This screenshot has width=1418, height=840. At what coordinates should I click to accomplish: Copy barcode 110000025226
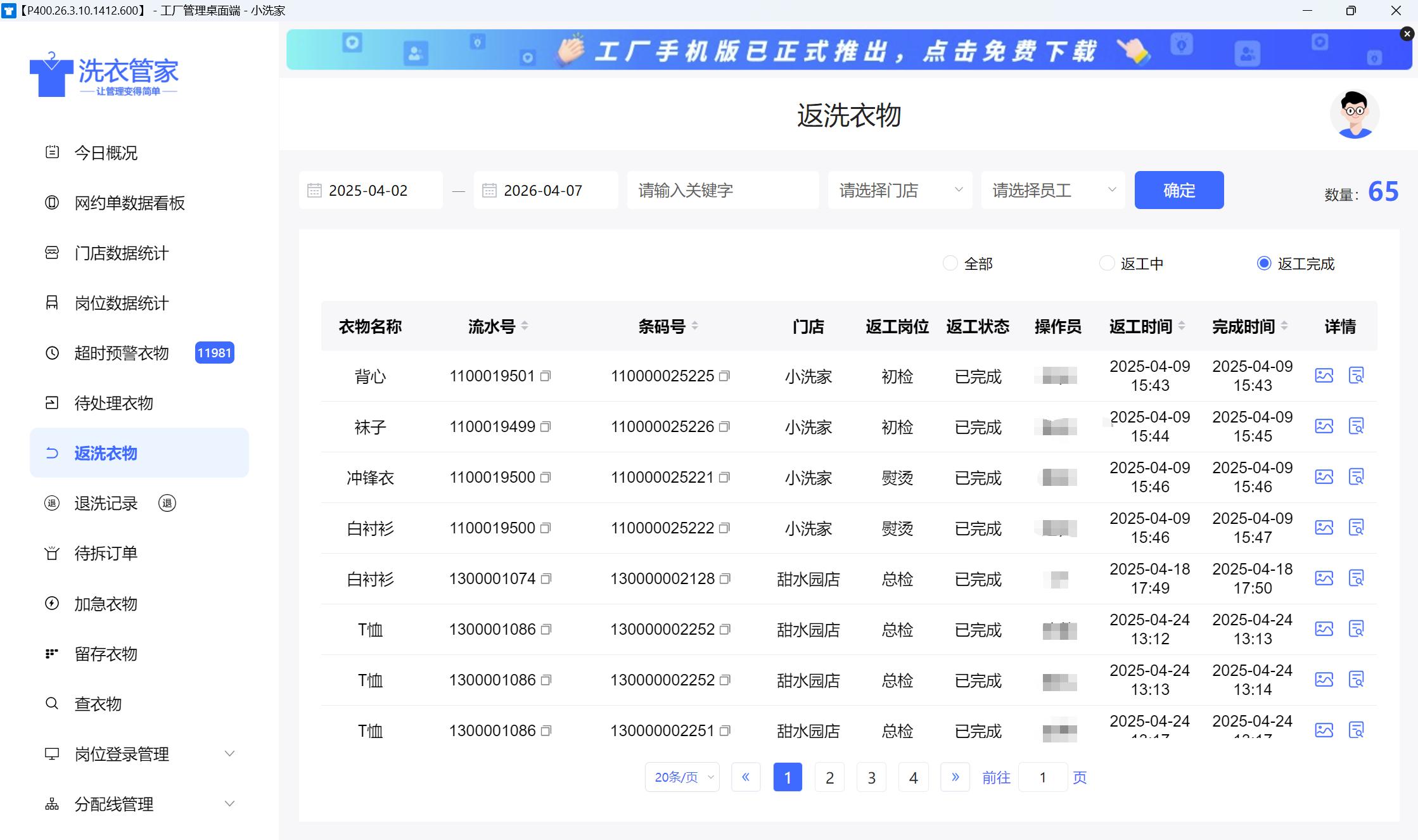pos(725,427)
